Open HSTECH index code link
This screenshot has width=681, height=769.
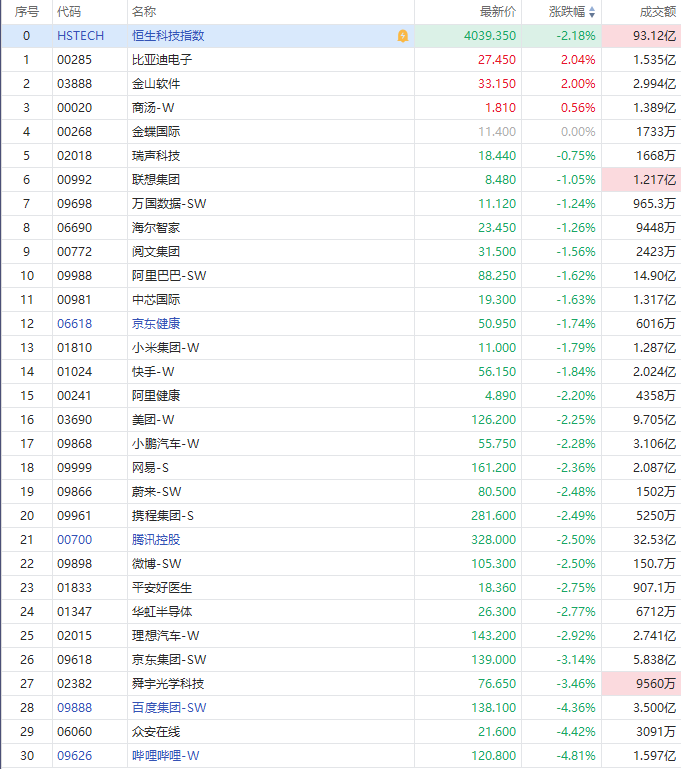pos(80,36)
